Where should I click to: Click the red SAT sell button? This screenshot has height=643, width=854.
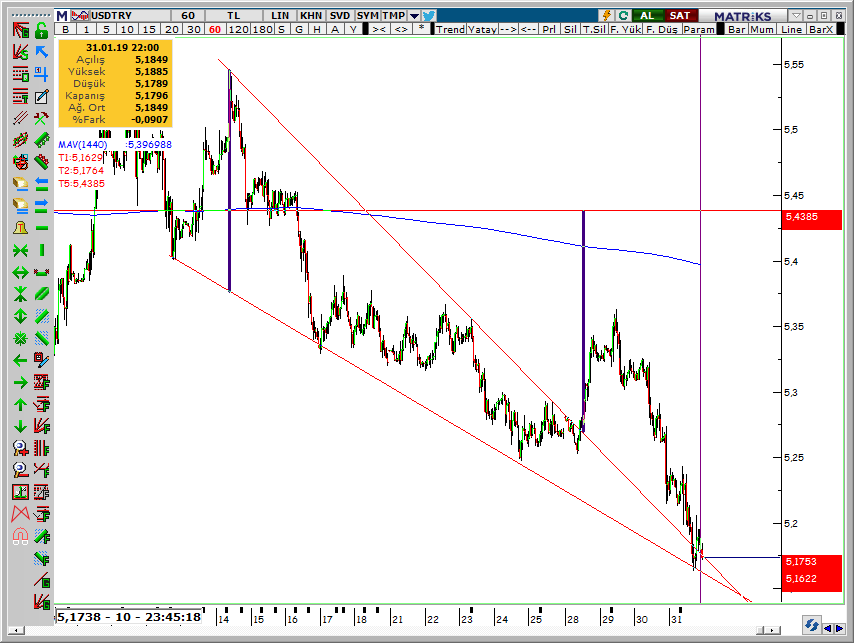click(680, 16)
